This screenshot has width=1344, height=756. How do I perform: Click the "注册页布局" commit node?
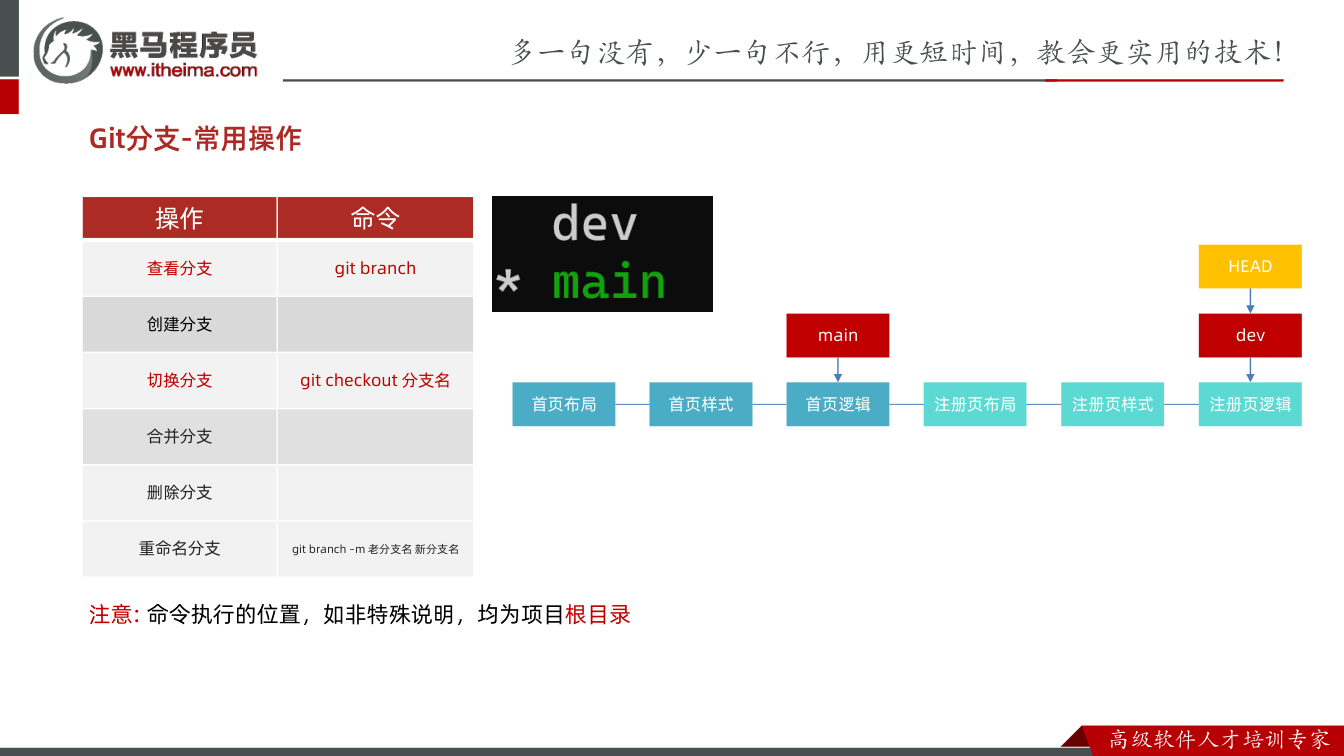point(975,404)
